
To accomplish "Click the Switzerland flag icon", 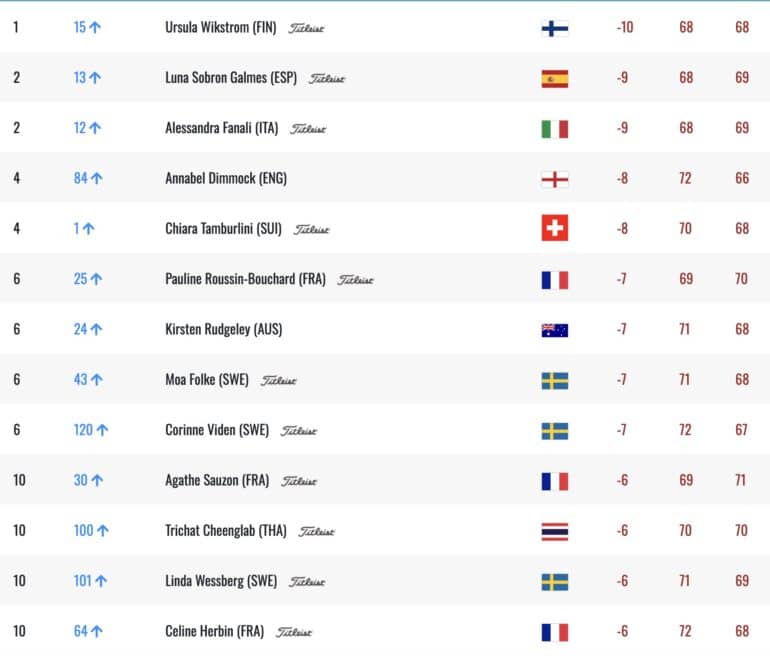I will 554,228.
